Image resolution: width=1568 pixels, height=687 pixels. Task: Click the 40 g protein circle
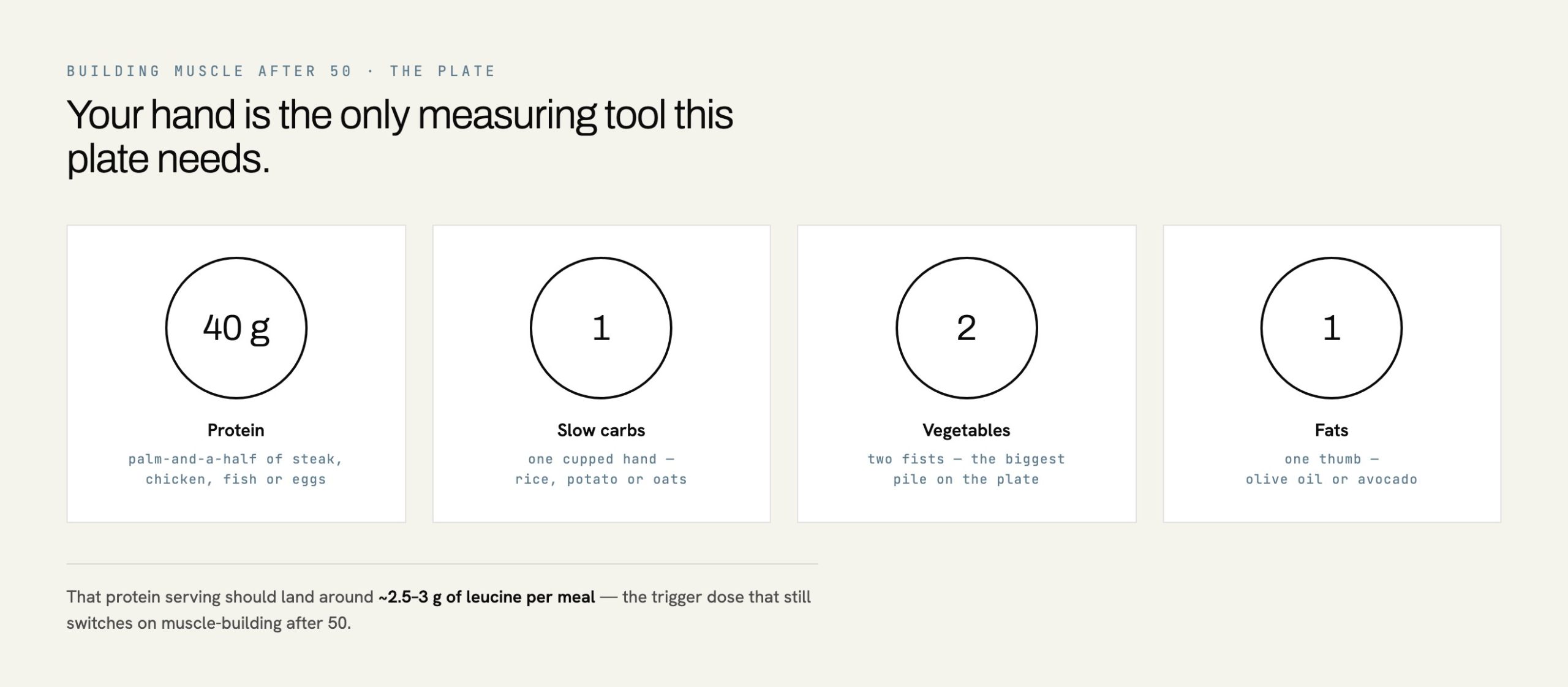pyautogui.click(x=236, y=328)
